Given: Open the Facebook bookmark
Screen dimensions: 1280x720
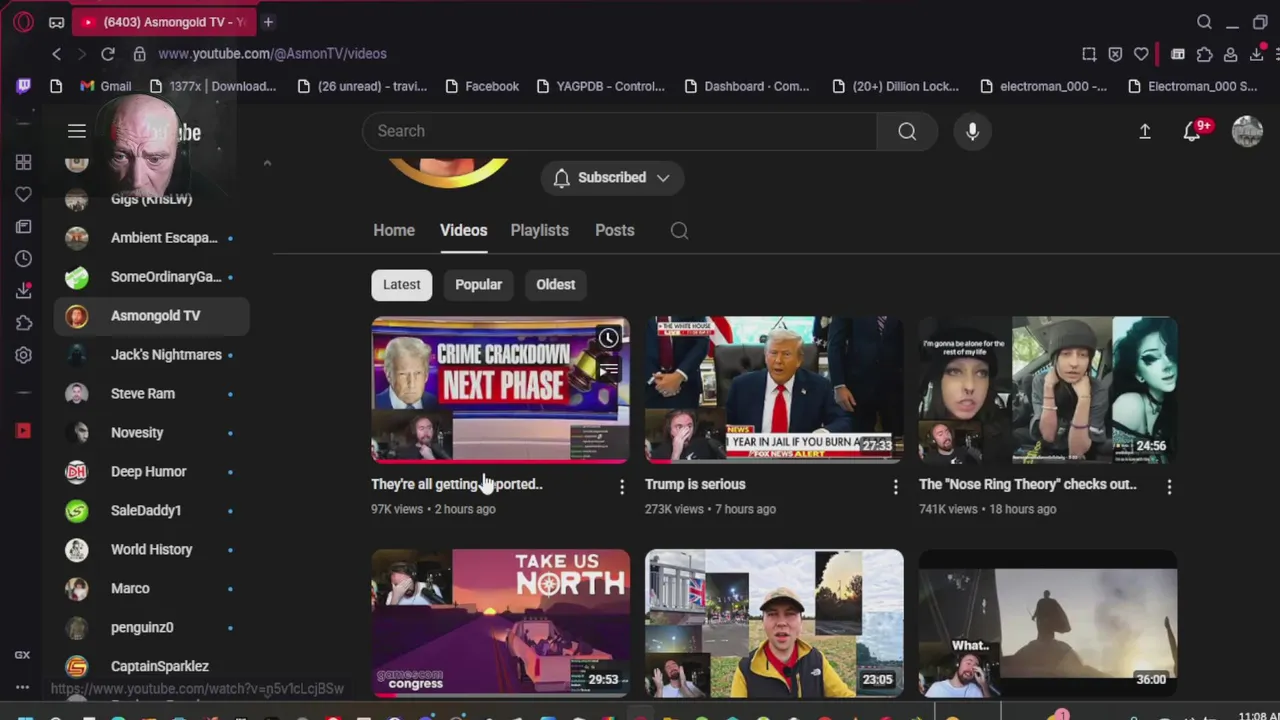Looking at the screenshot, I should coord(481,86).
